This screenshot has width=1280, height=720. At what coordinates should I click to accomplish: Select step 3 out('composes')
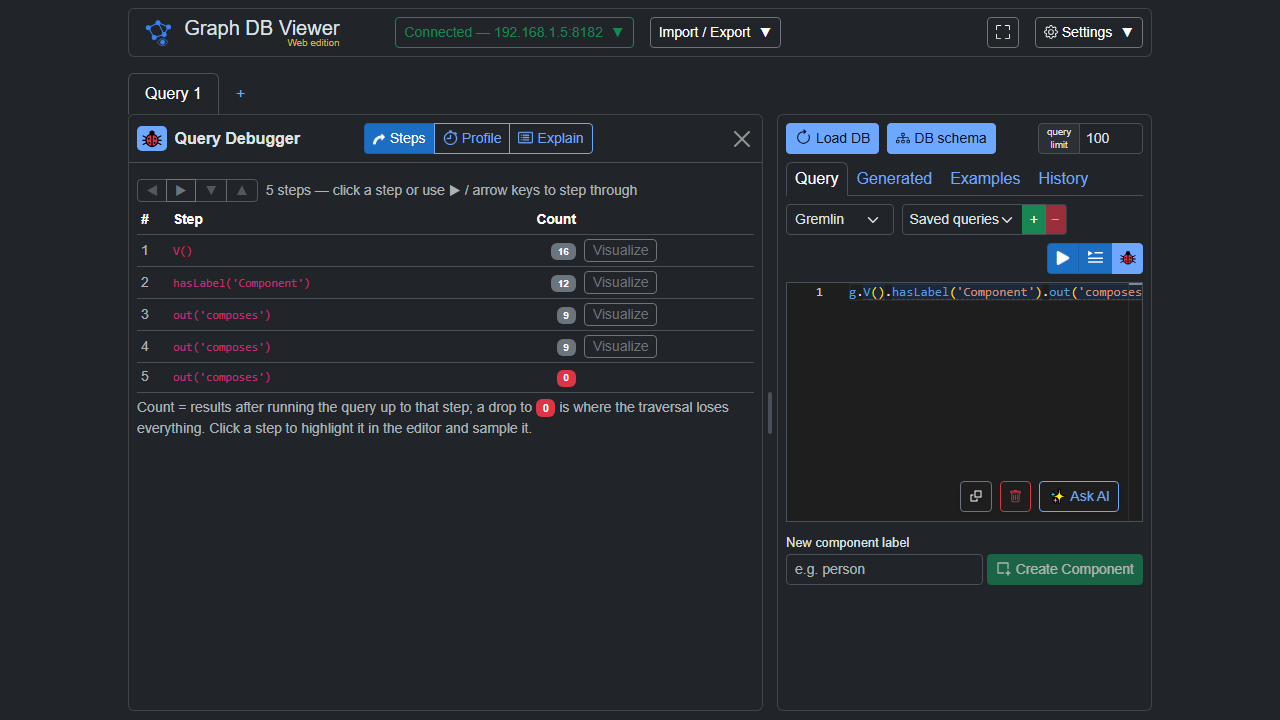point(445,315)
